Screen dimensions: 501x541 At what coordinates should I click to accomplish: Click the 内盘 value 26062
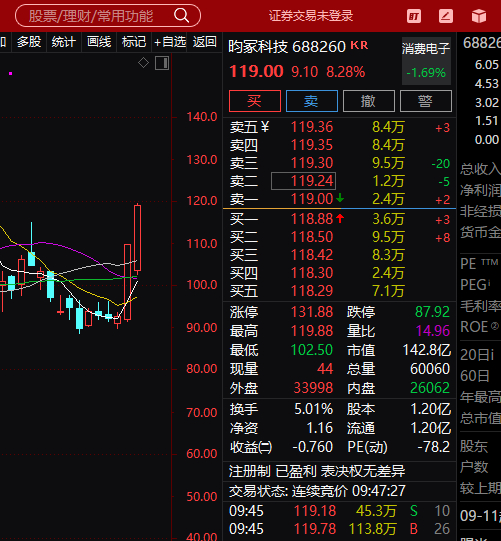pyautogui.click(x=430, y=388)
